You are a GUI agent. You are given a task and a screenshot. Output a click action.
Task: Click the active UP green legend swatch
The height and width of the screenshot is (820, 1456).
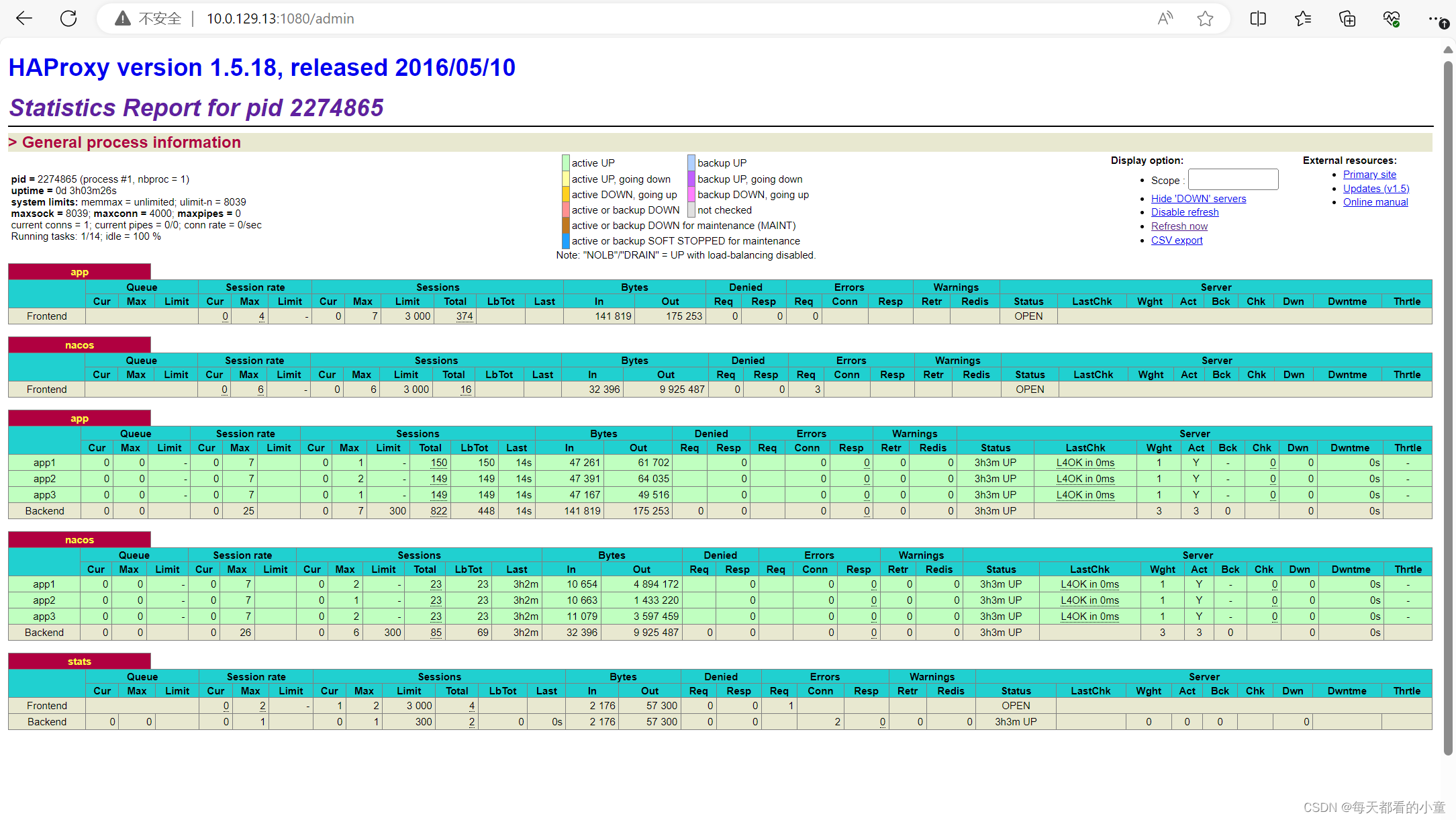(x=566, y=163)
